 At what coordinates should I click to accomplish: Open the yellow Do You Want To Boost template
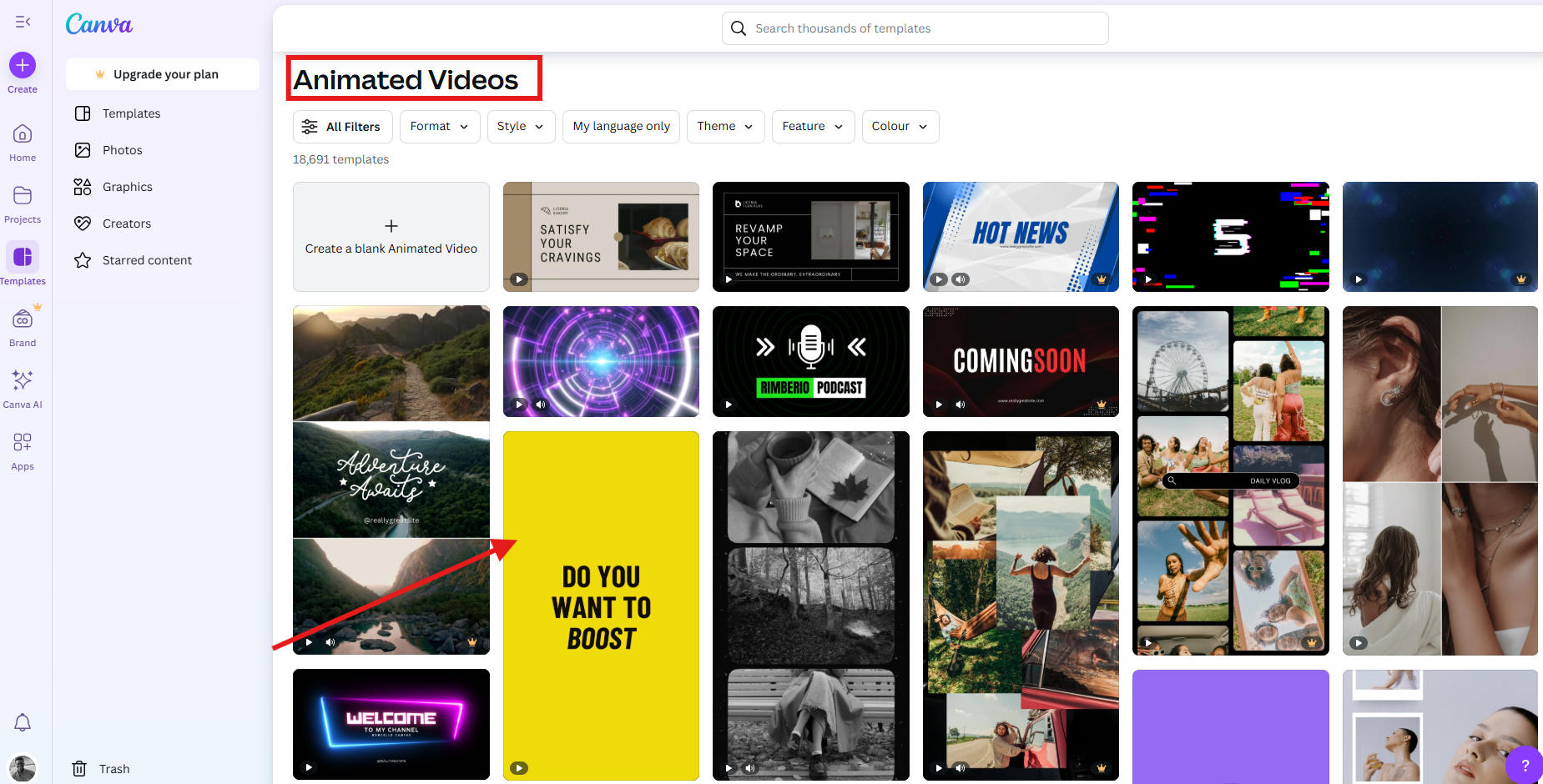coord(601,605)
